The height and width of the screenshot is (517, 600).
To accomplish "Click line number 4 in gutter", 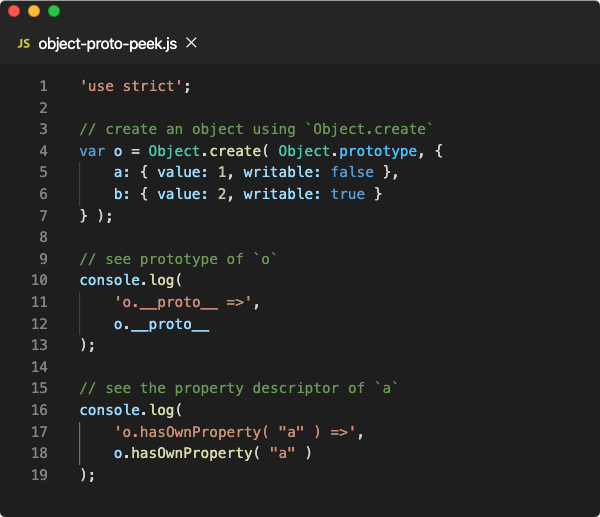I will [x=44, y=151].
